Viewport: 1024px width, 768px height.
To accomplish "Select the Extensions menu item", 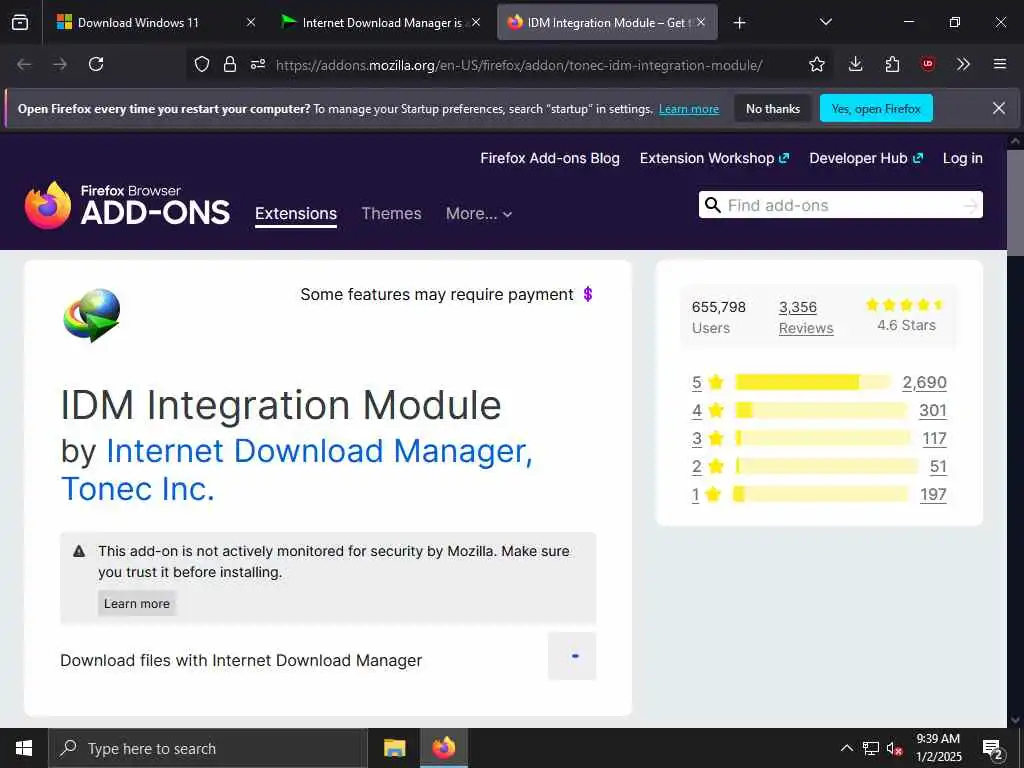I will pos(296,214).
